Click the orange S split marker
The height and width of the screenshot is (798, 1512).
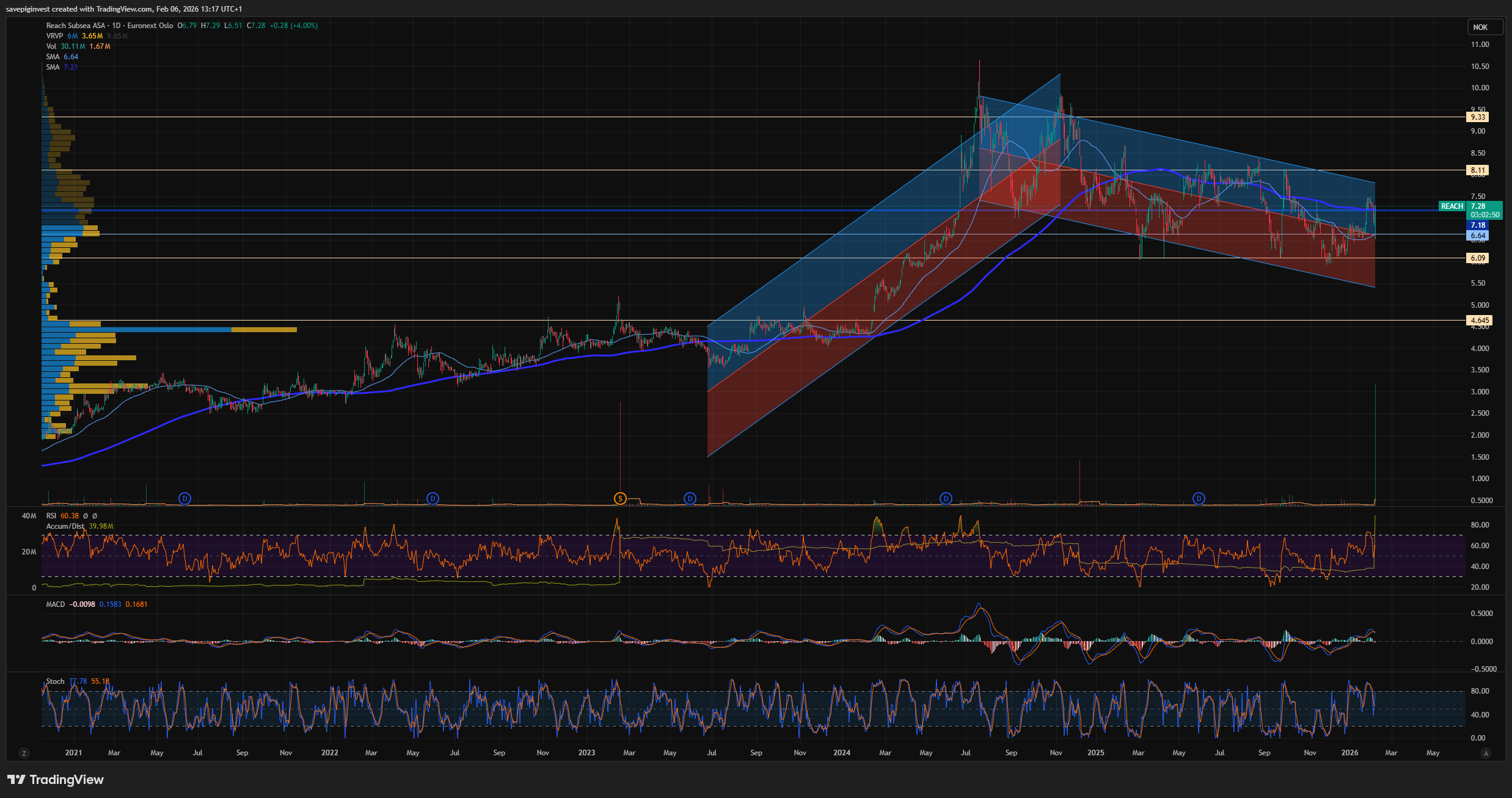(x=620, y=498)
